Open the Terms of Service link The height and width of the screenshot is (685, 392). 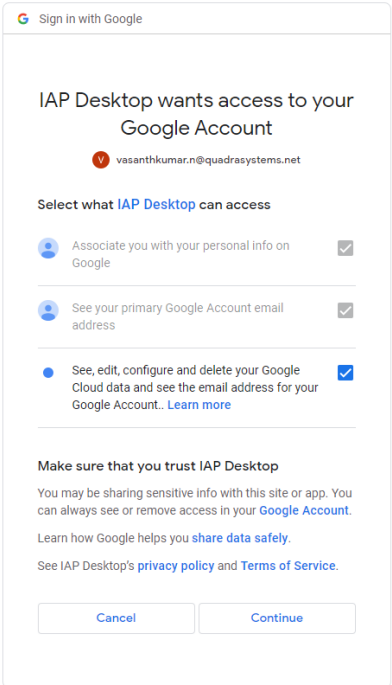coord(288,566)
